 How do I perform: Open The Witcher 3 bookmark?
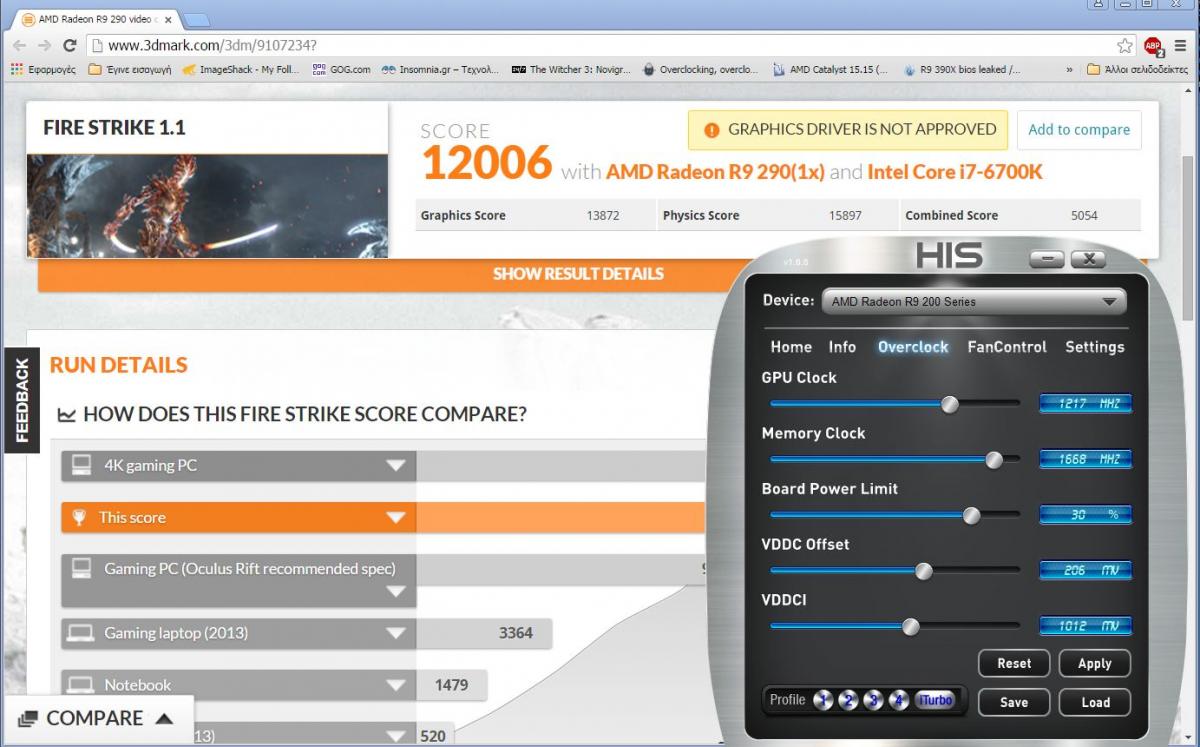pos(570,70)
